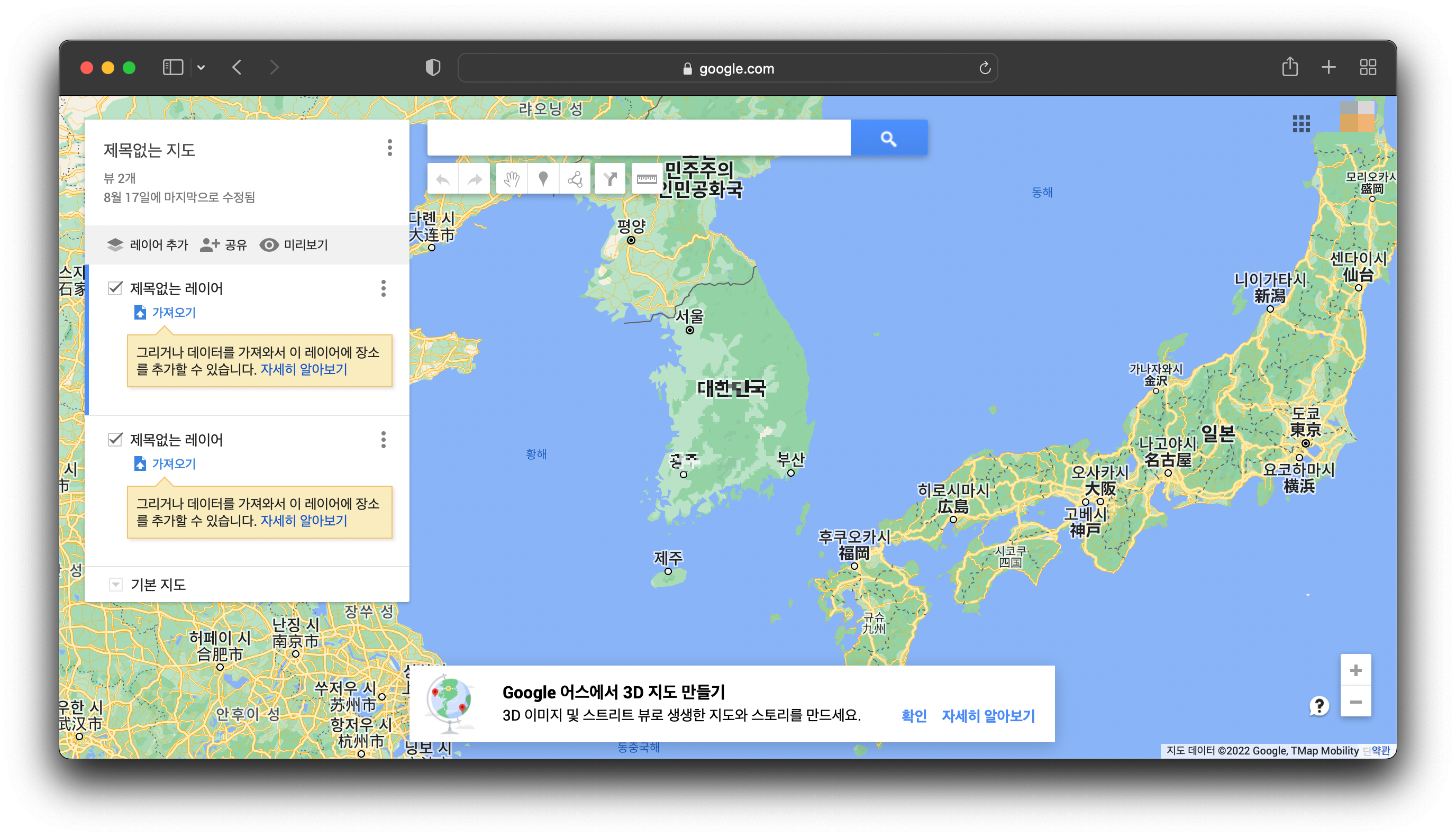This screenshot has height=837, width=1456.
Task: Open the Google apps grid
Action: (x=1301, y=123)
